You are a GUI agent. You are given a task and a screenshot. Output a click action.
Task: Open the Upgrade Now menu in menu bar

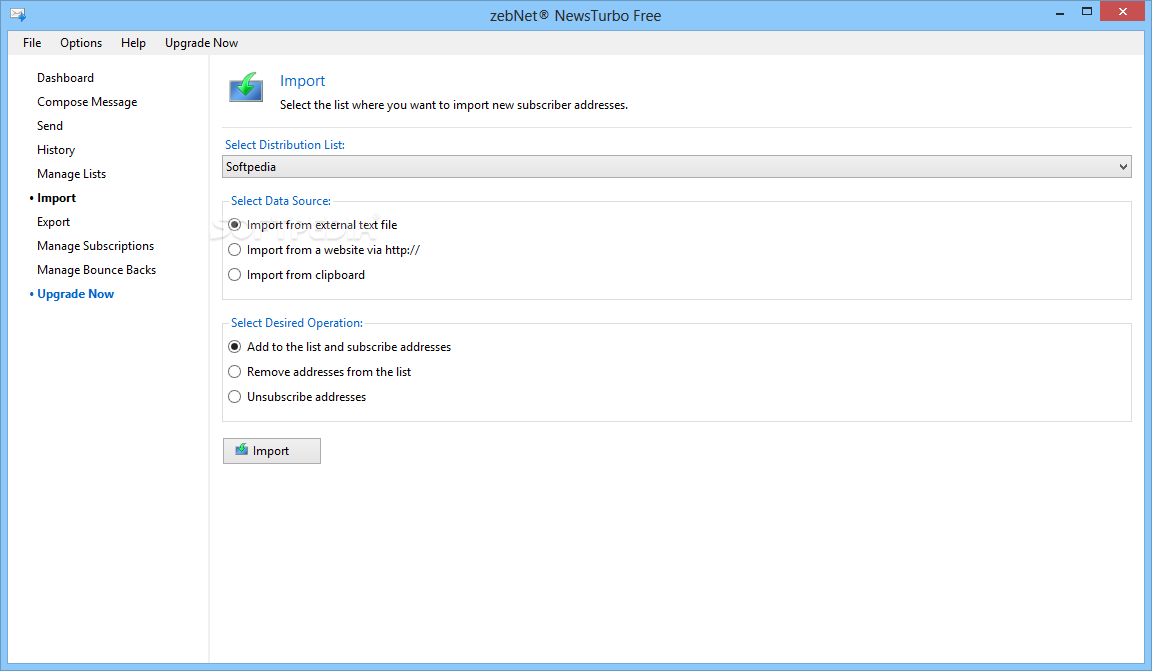click(x=201, y=43)
